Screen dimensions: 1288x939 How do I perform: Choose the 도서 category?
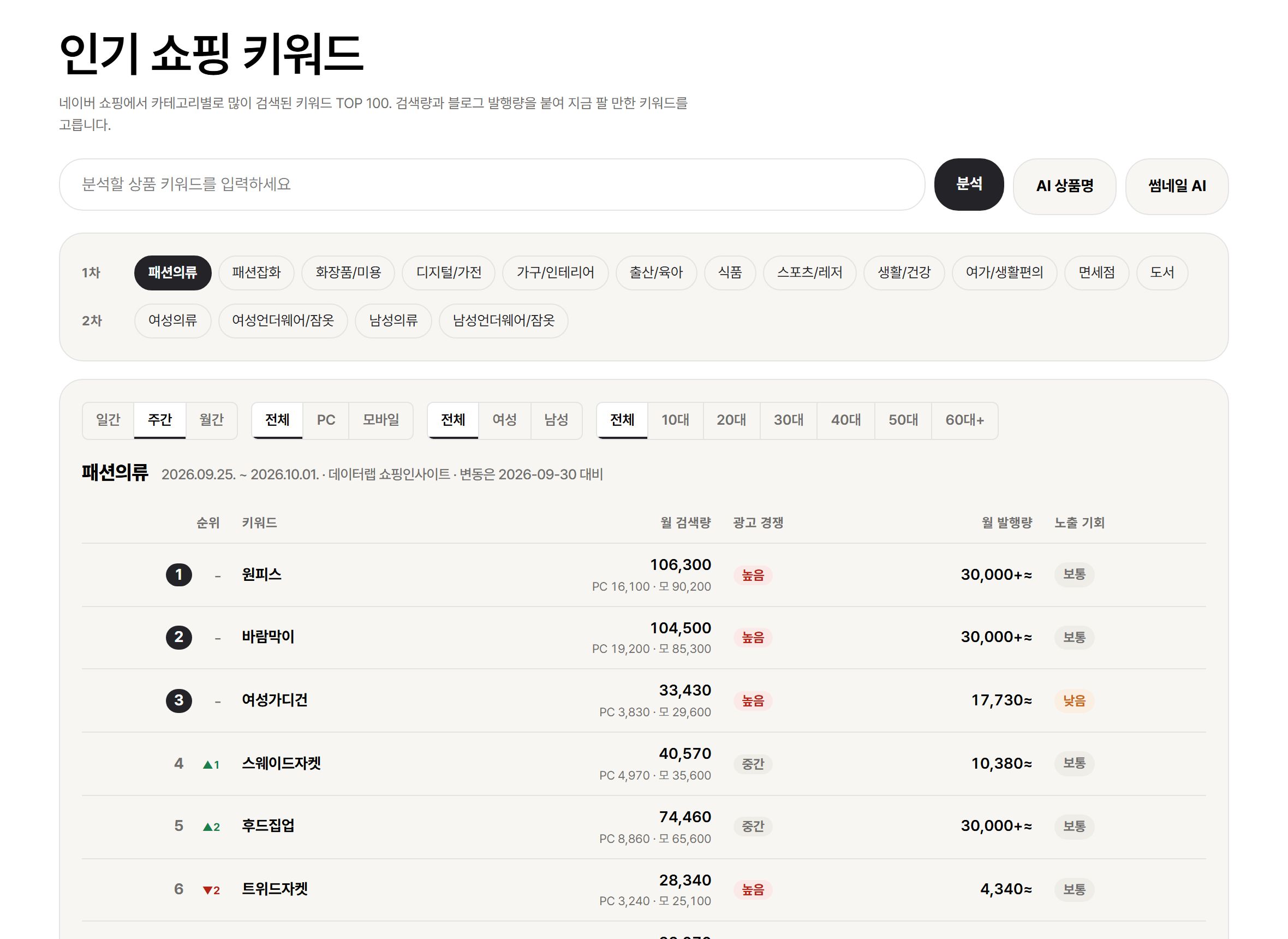click(x=1161, y=272)
